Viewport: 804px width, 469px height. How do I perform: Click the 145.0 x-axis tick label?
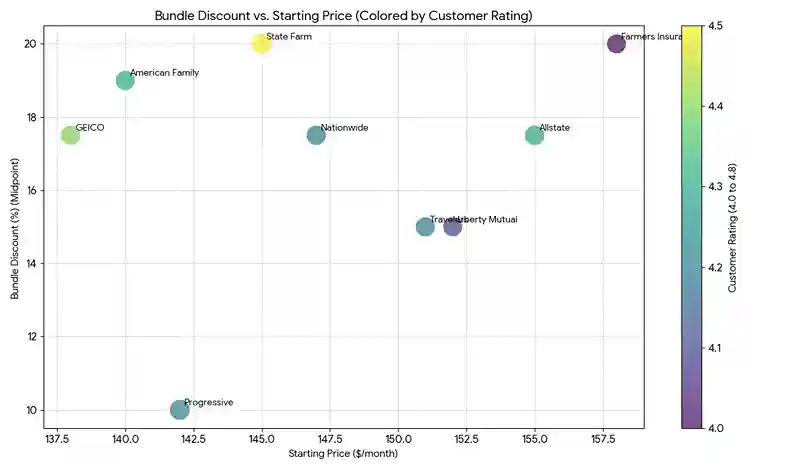[x=262, y=438]
